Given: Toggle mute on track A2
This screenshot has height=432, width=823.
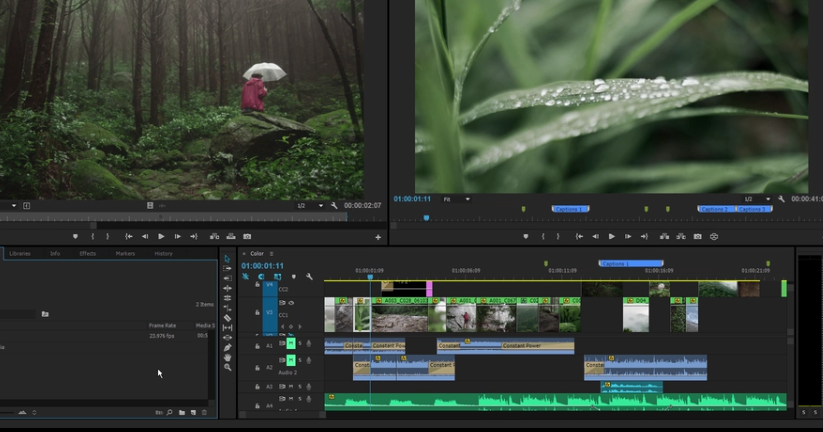Looking at the screenshot, I should point(291,361).
